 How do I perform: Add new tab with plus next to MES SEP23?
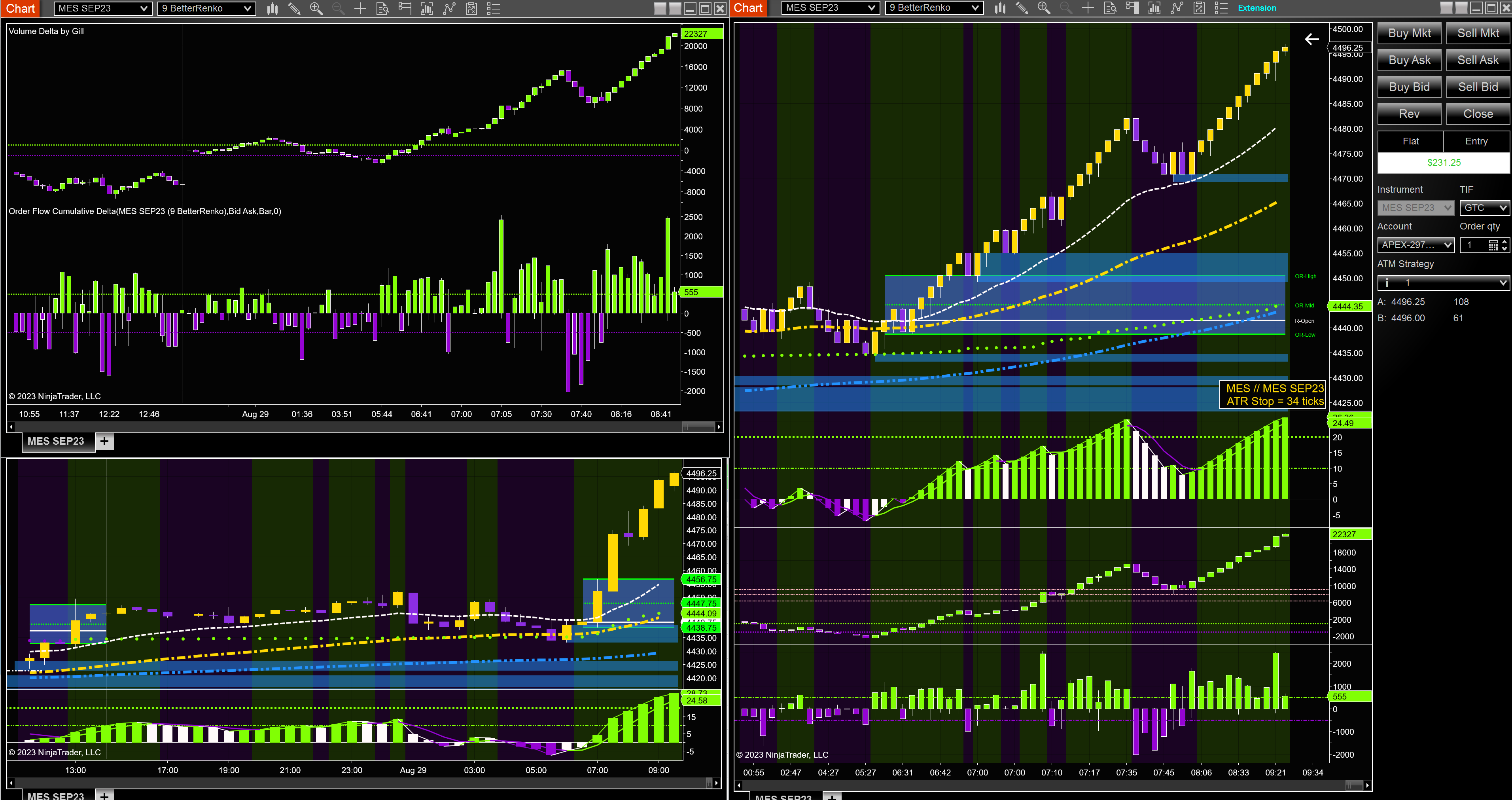coord(104,441)
